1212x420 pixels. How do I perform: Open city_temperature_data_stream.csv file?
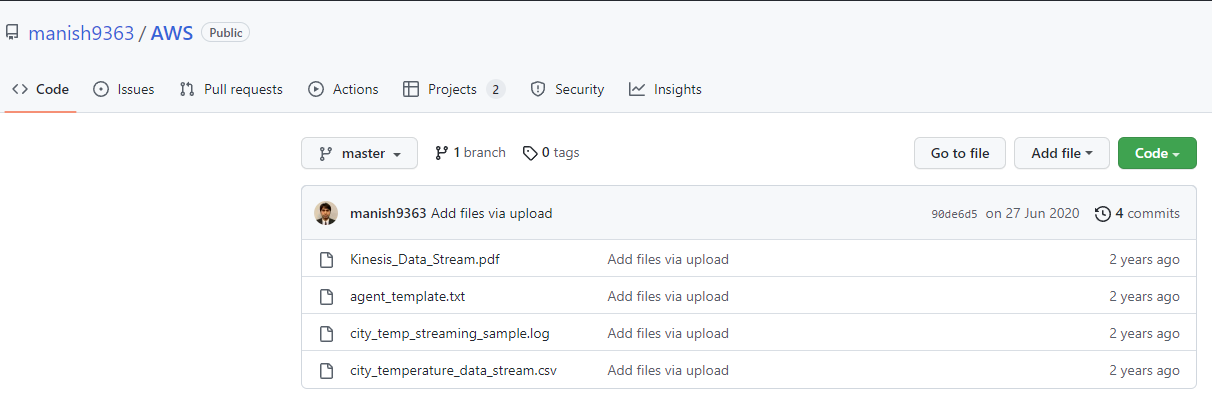(453, 370)
